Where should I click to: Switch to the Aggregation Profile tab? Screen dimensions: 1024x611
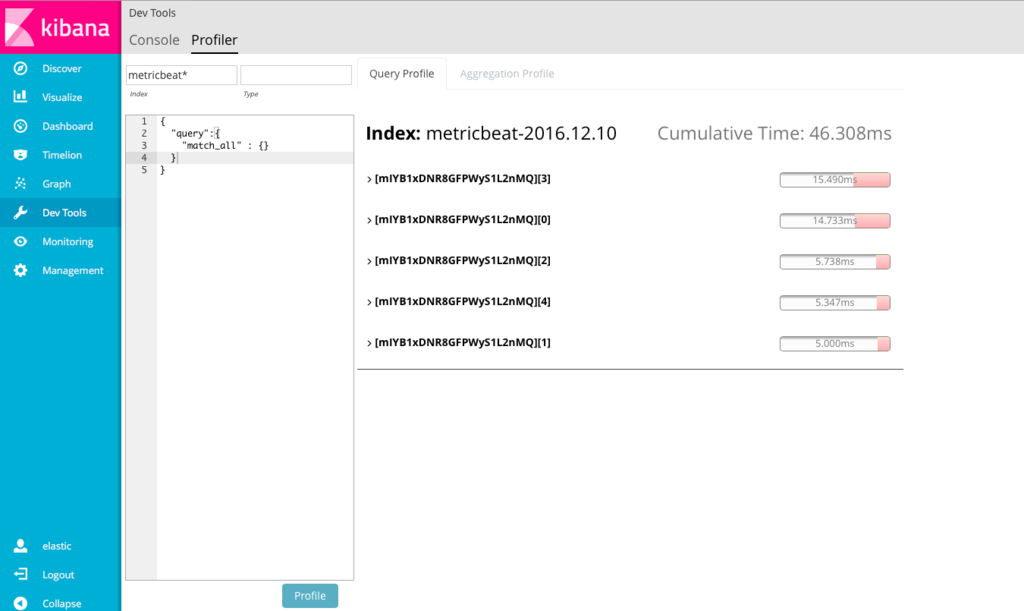[507, 74]
